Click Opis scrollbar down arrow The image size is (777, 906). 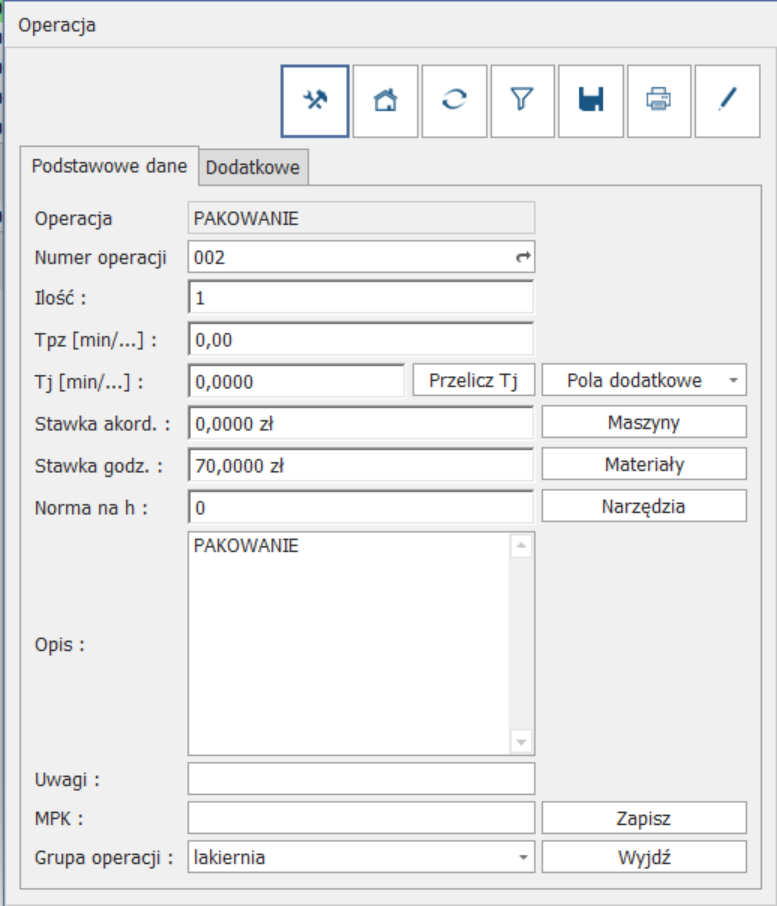(521, 742)
